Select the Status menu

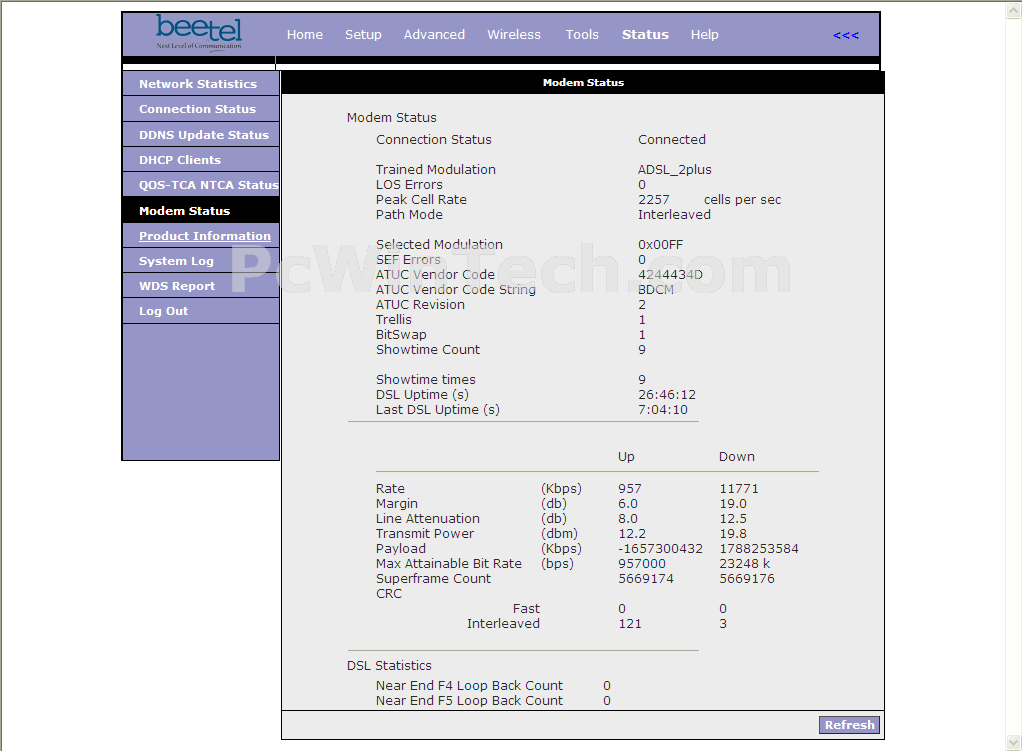(x=645, y=35)
